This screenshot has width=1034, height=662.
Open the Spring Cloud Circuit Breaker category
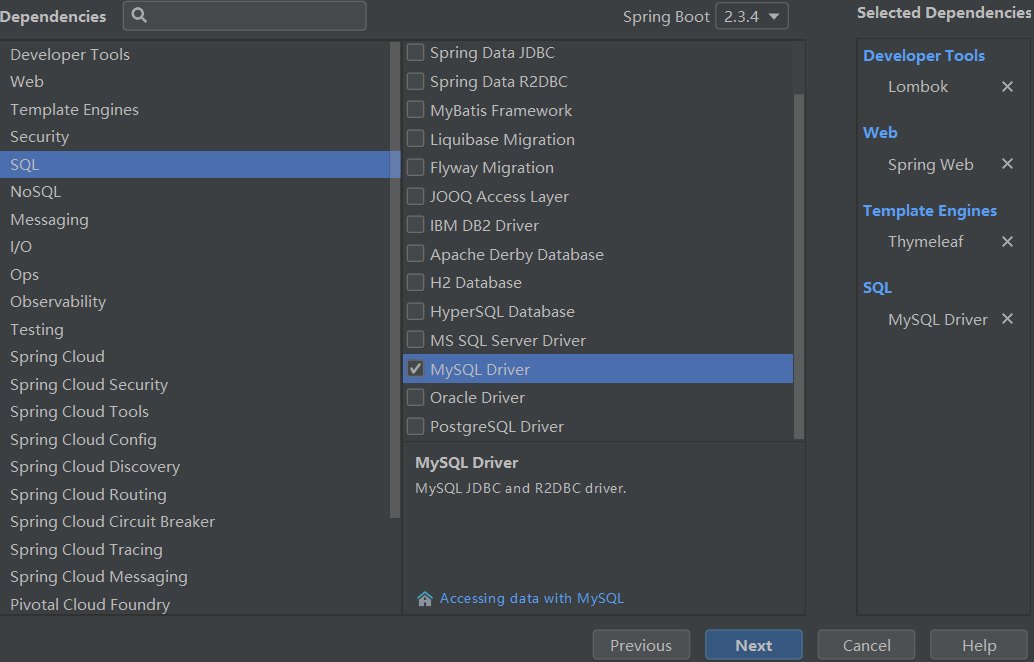coord(195,522)
